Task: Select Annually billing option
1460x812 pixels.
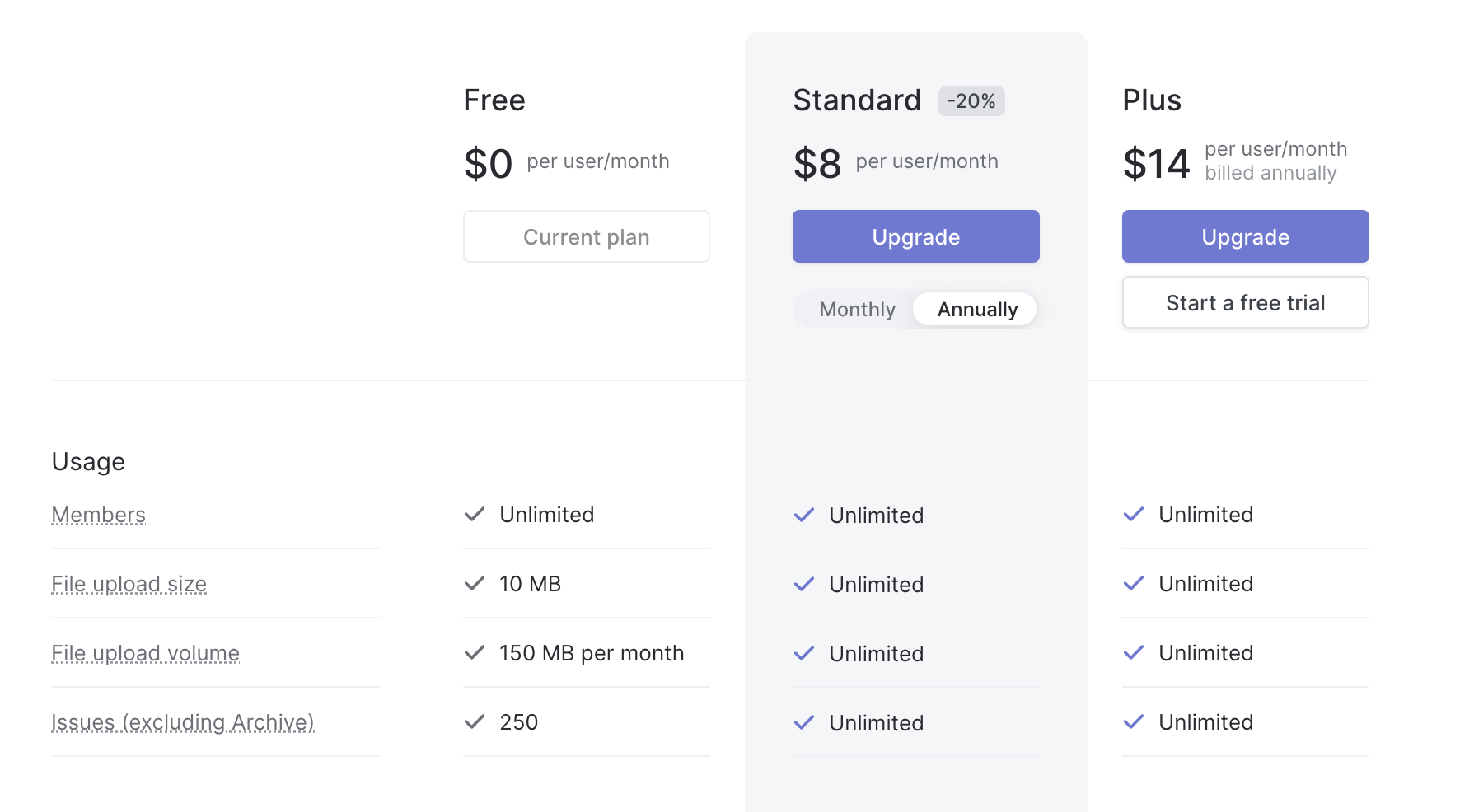Action: pos(977,310)
